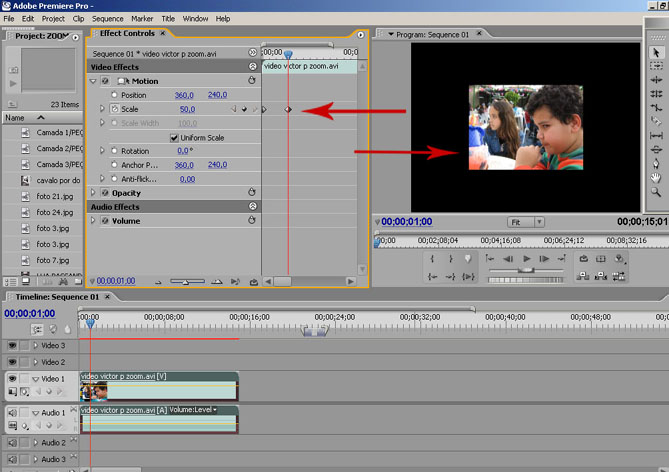Expand the Opacity effect properties
This screenshot has width=669, height=472.
(x=94, y=192)
